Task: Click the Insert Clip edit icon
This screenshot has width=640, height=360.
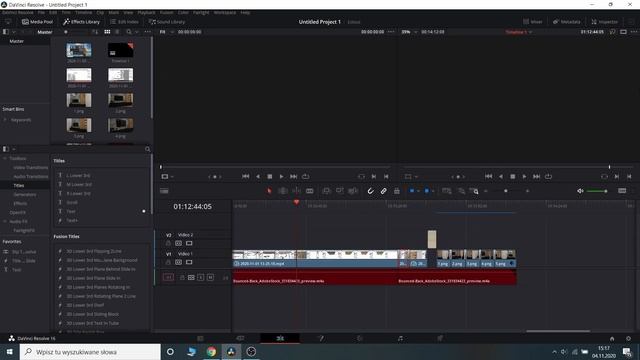Action: [326, 191]
